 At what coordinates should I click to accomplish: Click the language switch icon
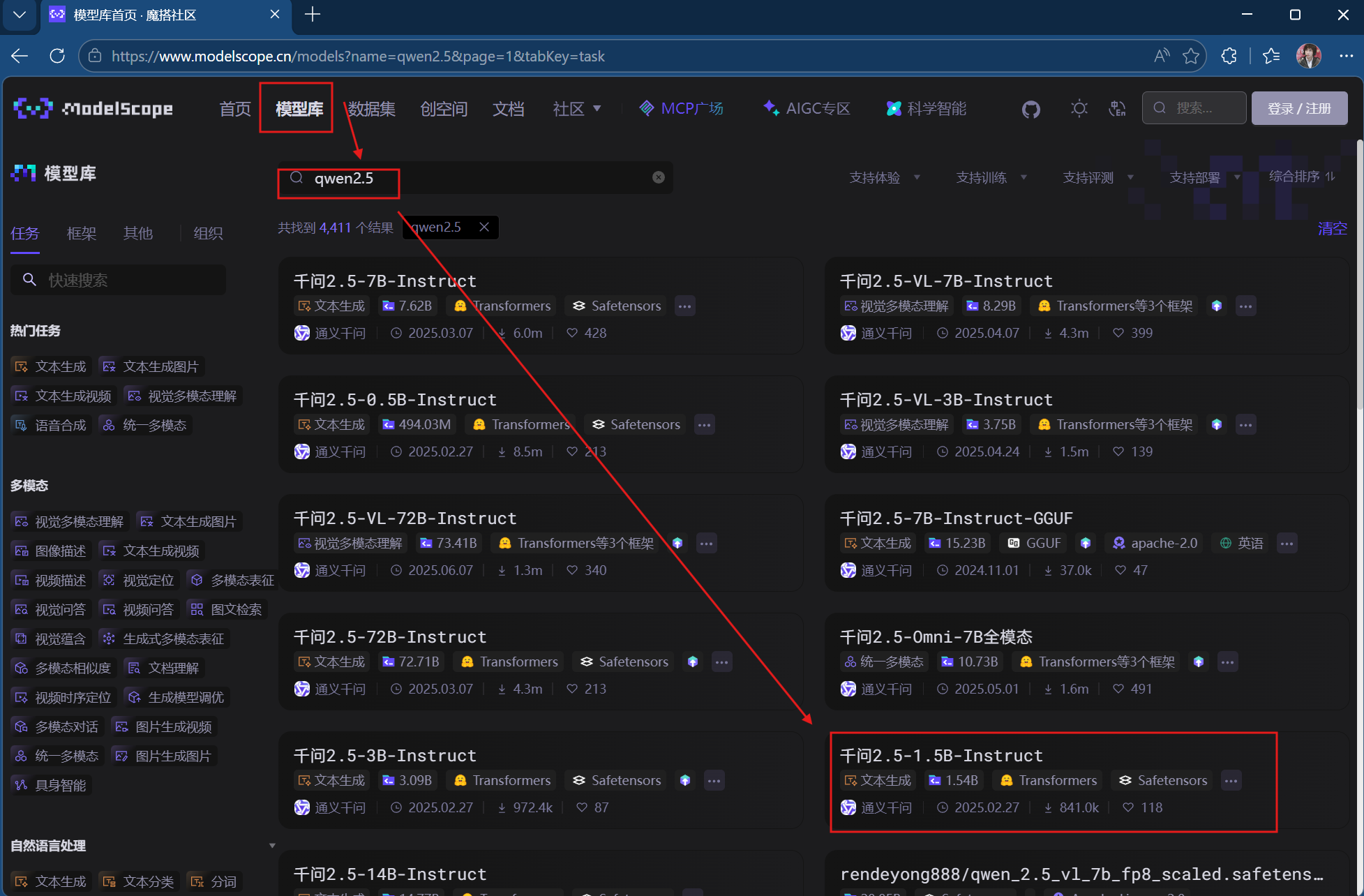[1117, 108]
